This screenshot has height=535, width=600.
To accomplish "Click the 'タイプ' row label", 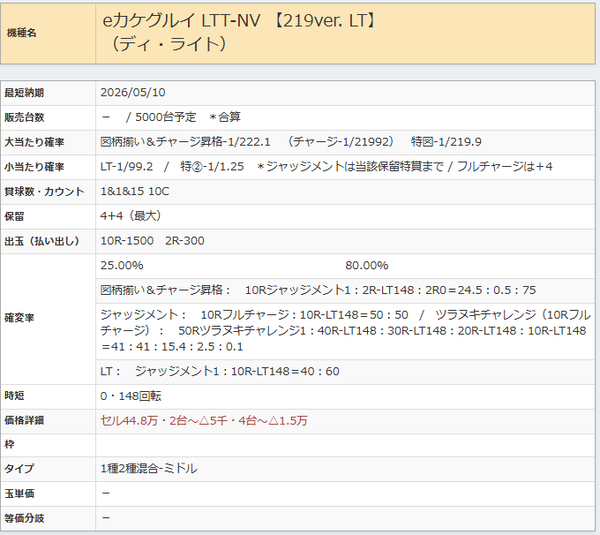I will 19,468.
